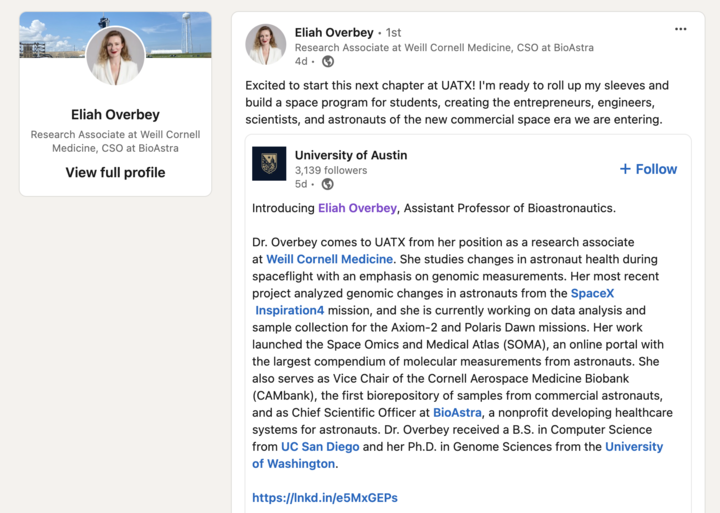The height and width of the screenshot is (513, 720).
Task: Click the University of Austin logo
Action: pyautogui.click(x=269, y=163)
